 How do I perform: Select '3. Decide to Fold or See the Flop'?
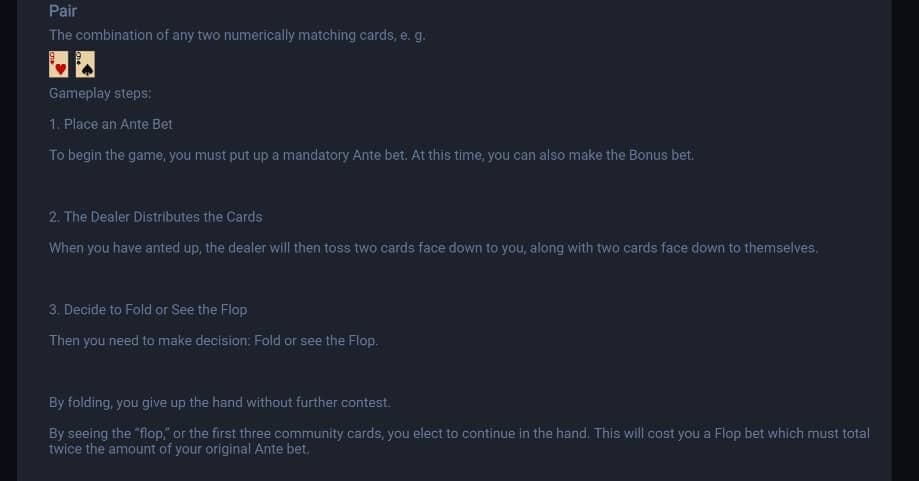pyautogui.click(x=148, y=309)
